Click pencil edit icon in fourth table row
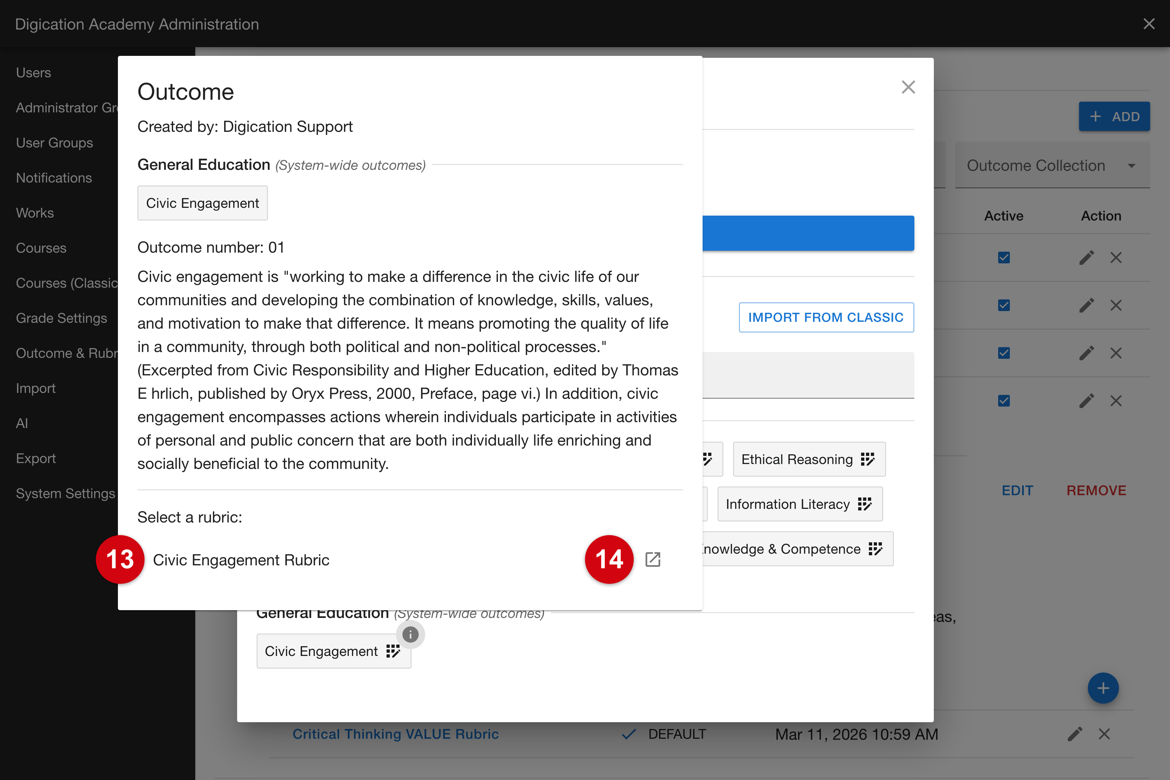The width and height of the screenshot is (1170, 780). click(x=1086, y=401)
